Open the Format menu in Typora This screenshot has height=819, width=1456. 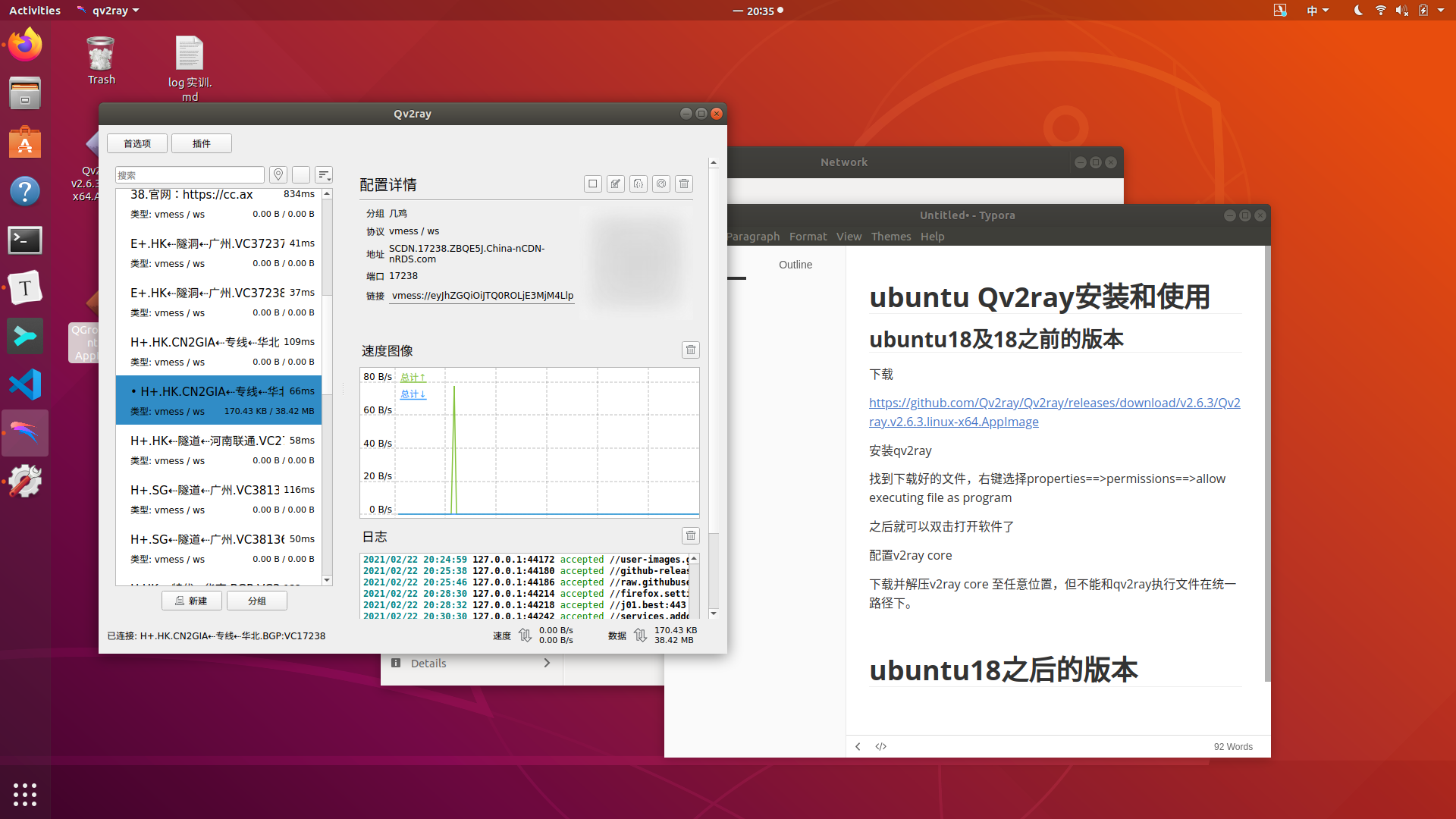tap(808, 237)
